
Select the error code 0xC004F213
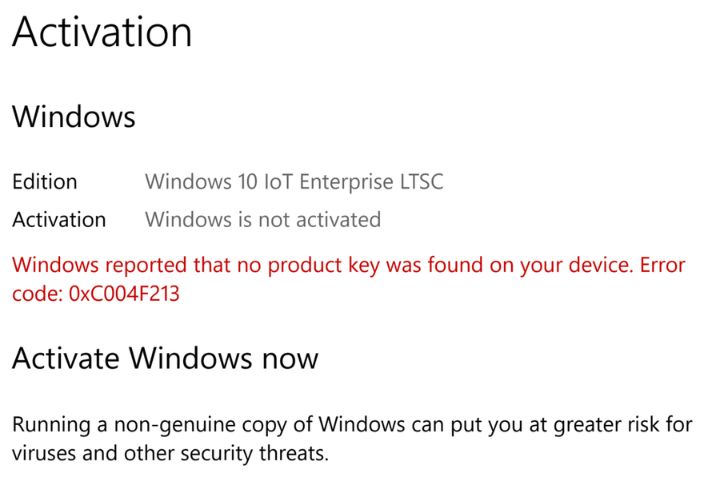[124, 294]
